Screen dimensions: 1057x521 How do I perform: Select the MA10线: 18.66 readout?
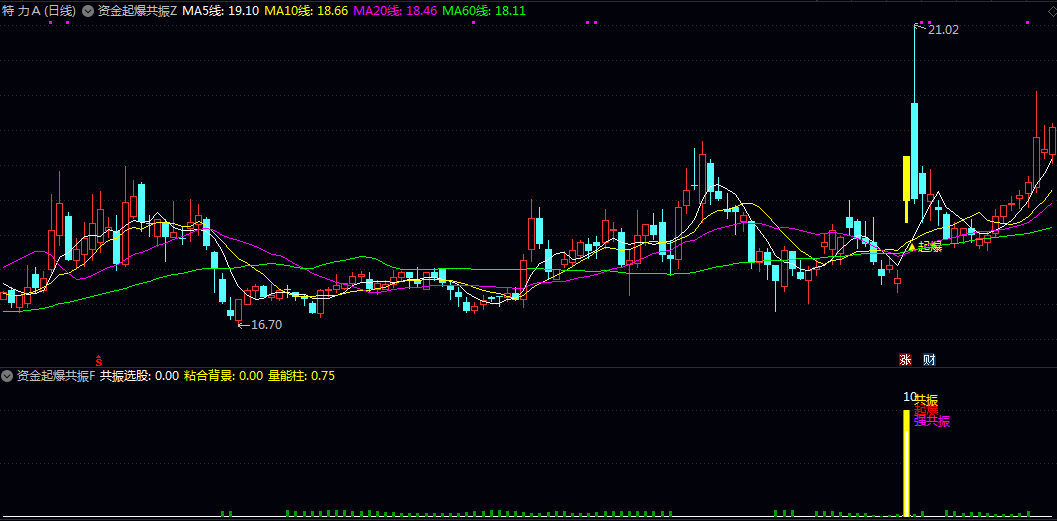pyautogui.click(x=306, y=11)
